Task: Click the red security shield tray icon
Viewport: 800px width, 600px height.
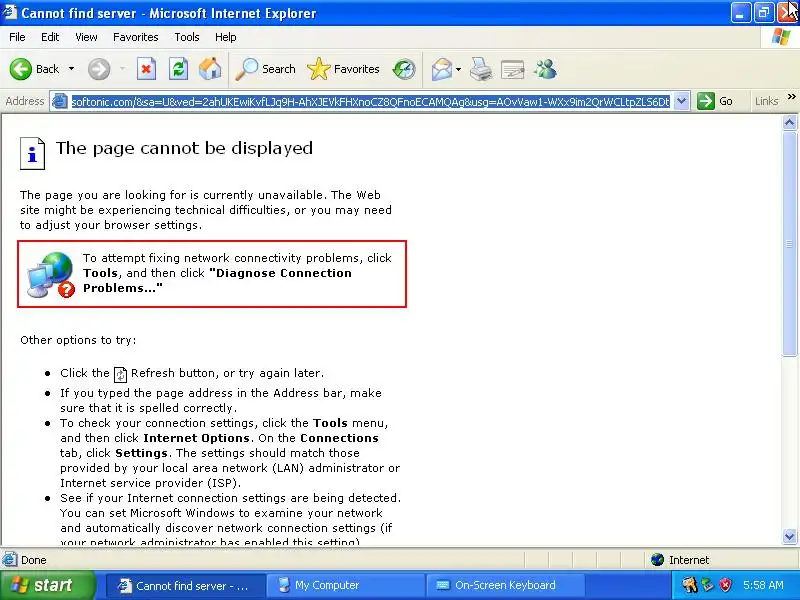Action: [725, 585]
